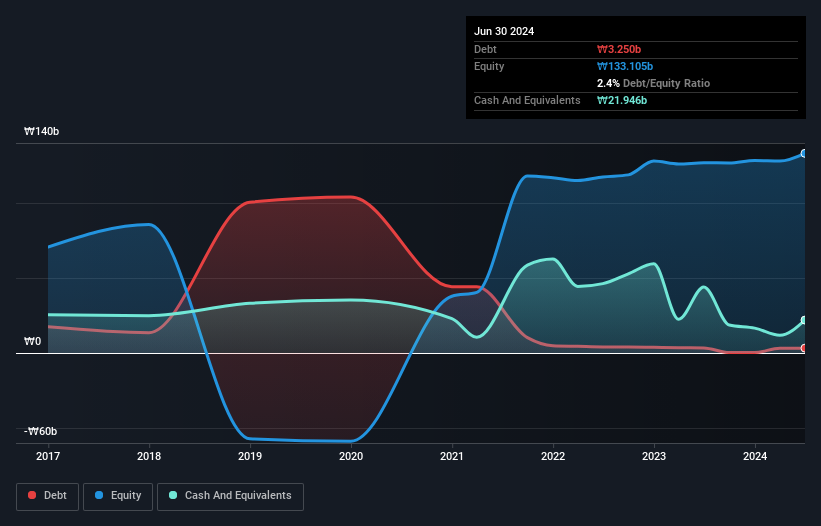This screenshot has height=526, width=821.
Task: Click the blue Equity legend dot
Action: click(x=99, y=495)
